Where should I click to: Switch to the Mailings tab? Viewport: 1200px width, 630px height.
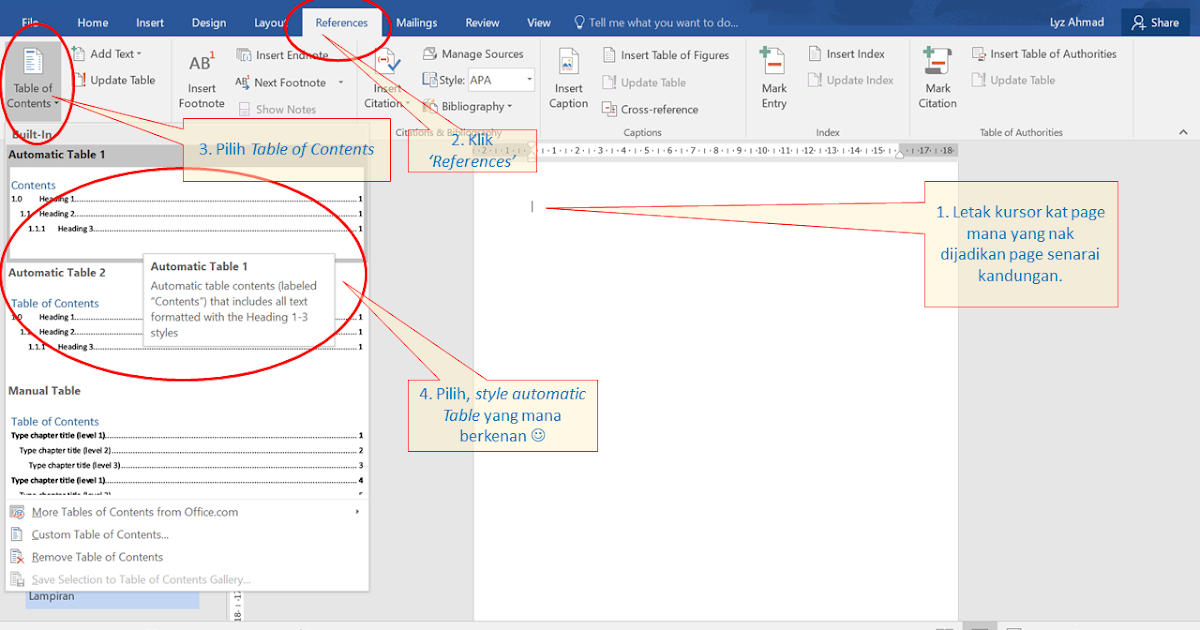[x=416, y=22]
